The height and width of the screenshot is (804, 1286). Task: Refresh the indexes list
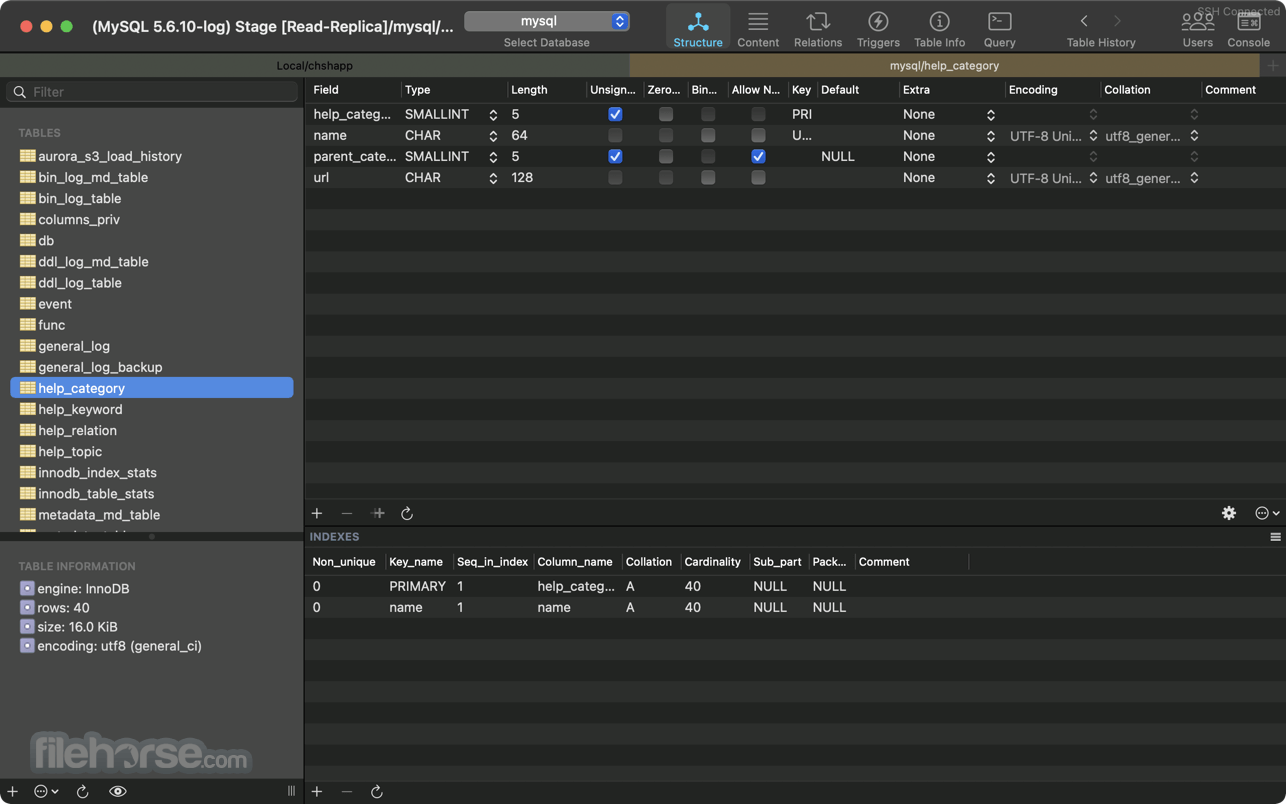pos(377,791)
